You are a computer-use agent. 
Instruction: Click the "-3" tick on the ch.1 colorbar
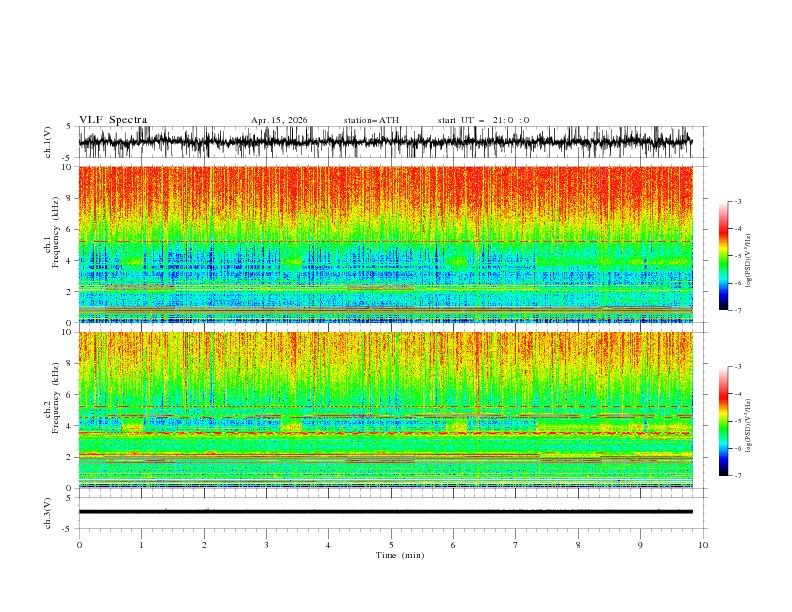[737, 201]
